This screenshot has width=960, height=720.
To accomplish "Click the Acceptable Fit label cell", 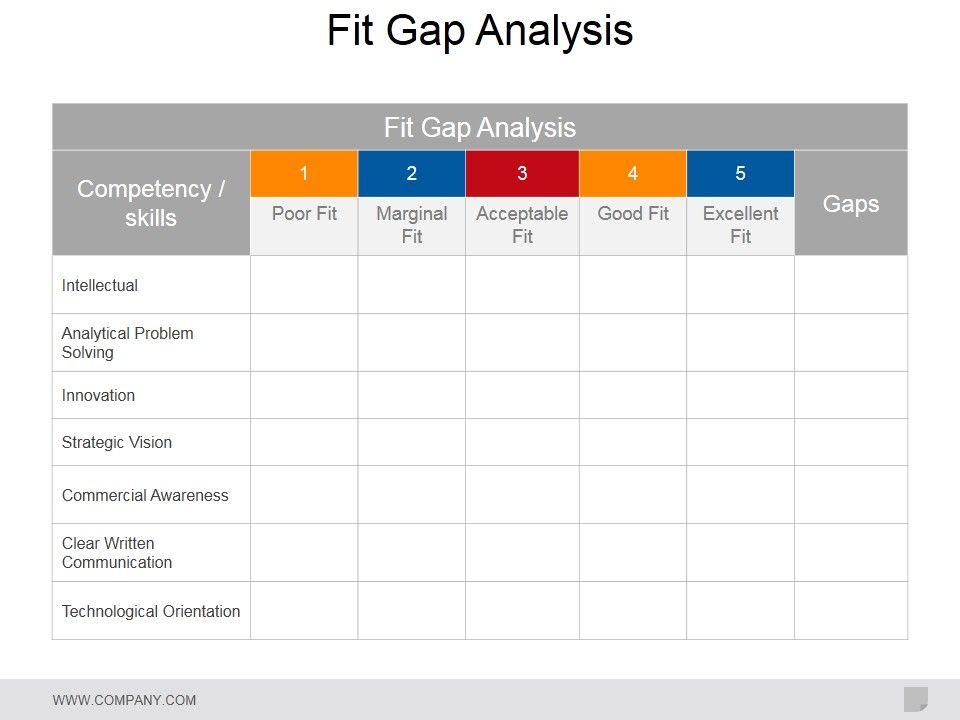I will tap(522, 225).
